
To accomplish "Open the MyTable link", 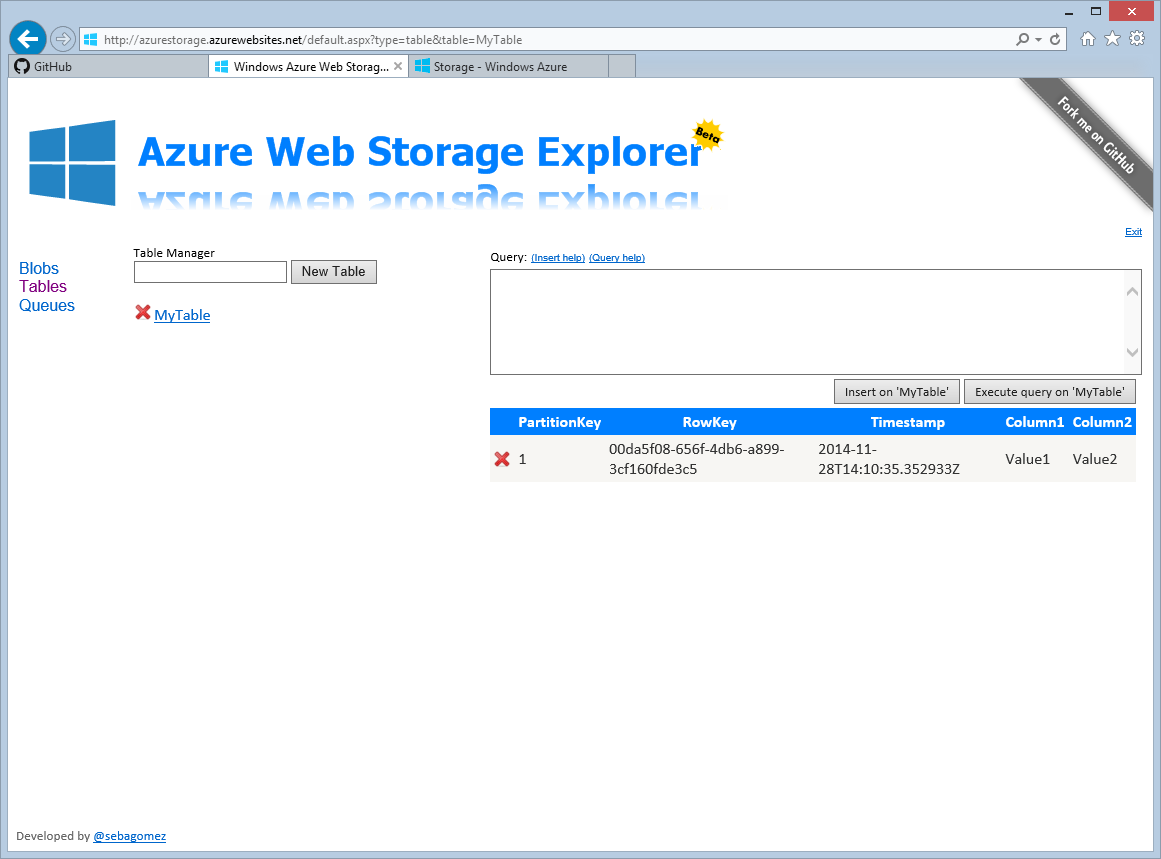I will (x=182, y=315).
